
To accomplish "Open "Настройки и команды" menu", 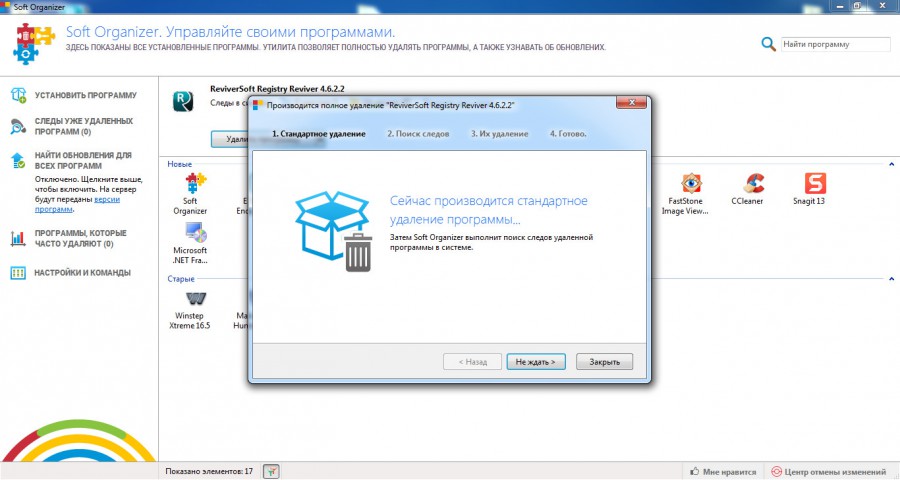I will 82,272.
